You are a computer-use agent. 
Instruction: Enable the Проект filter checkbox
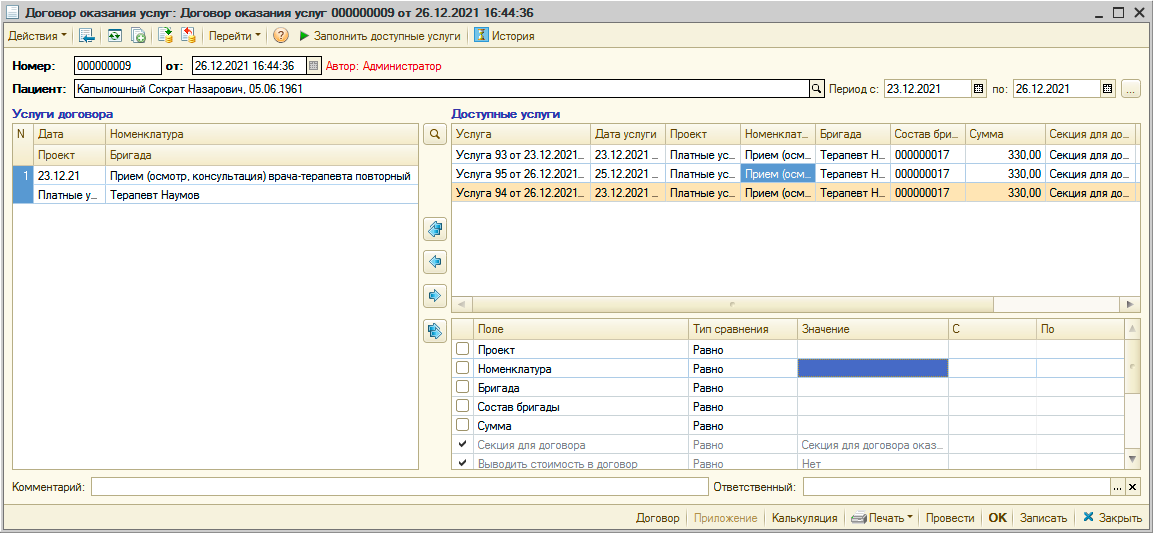point(462,350)
